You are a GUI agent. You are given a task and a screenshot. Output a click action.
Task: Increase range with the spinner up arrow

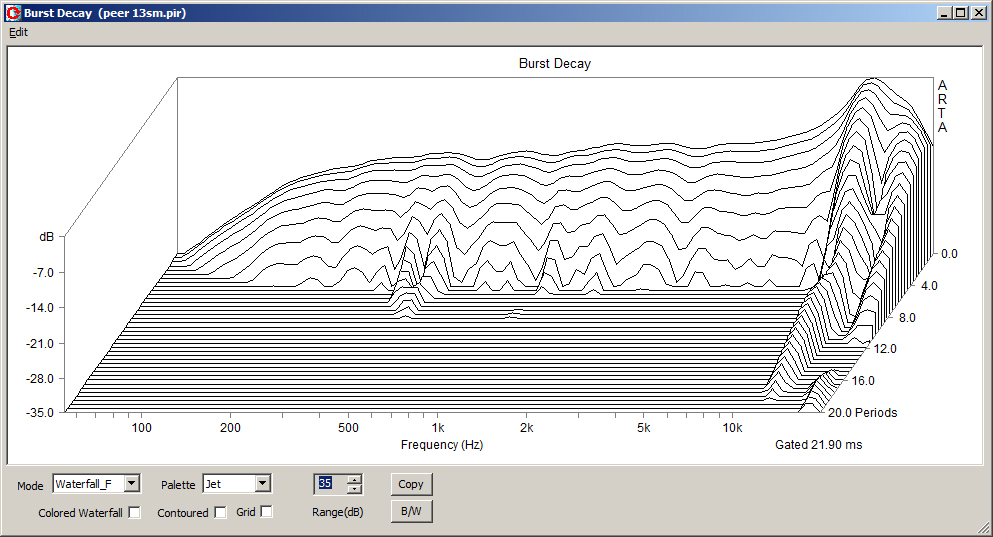point(354,479)
